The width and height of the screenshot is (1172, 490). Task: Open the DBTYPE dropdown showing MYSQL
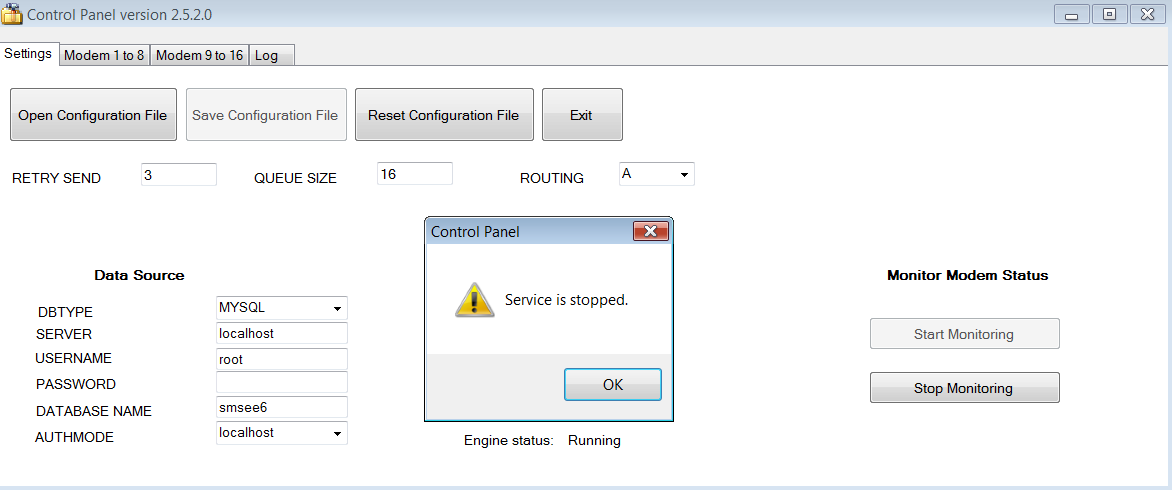coord(337,308)
